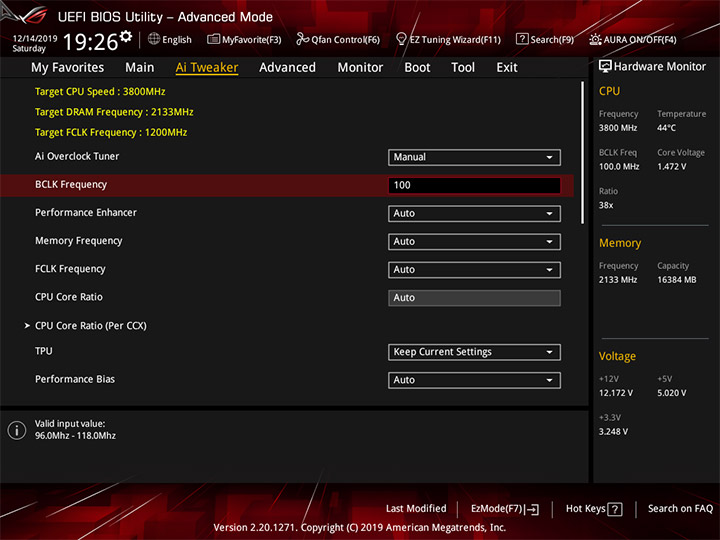Click the 19:26 clock display

[91, 42]
